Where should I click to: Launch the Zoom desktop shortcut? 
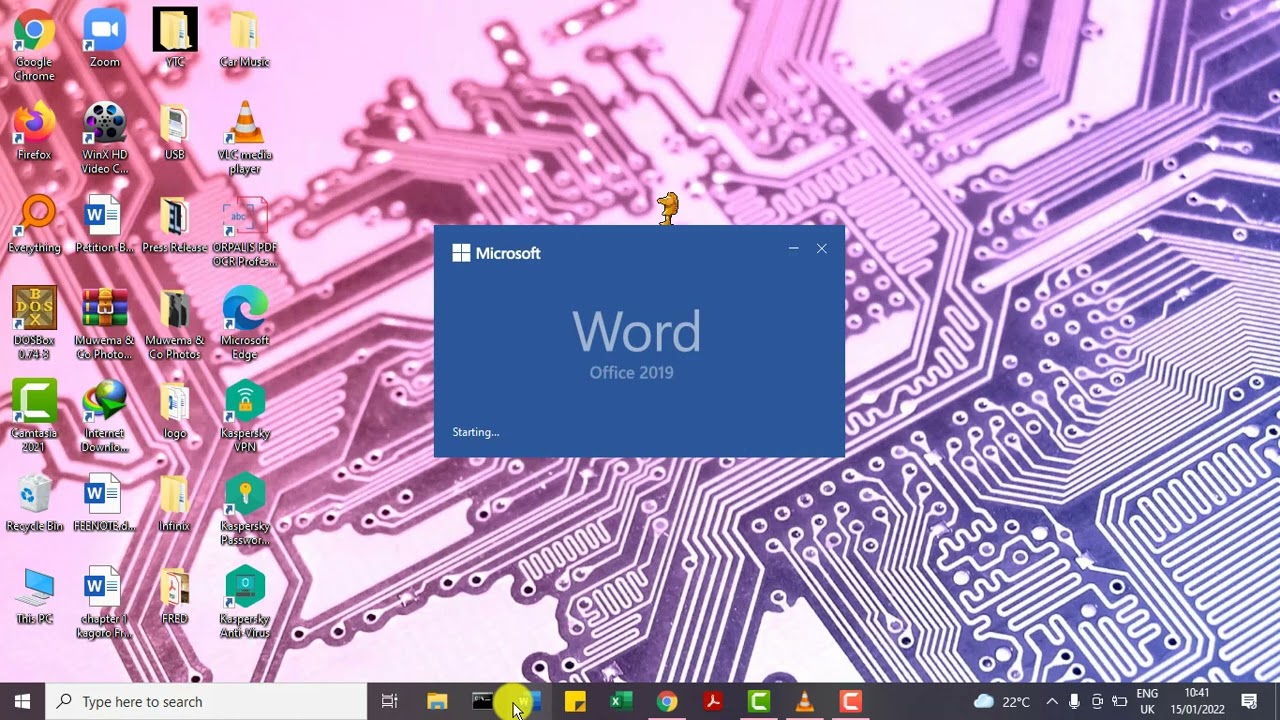[104, 40]
